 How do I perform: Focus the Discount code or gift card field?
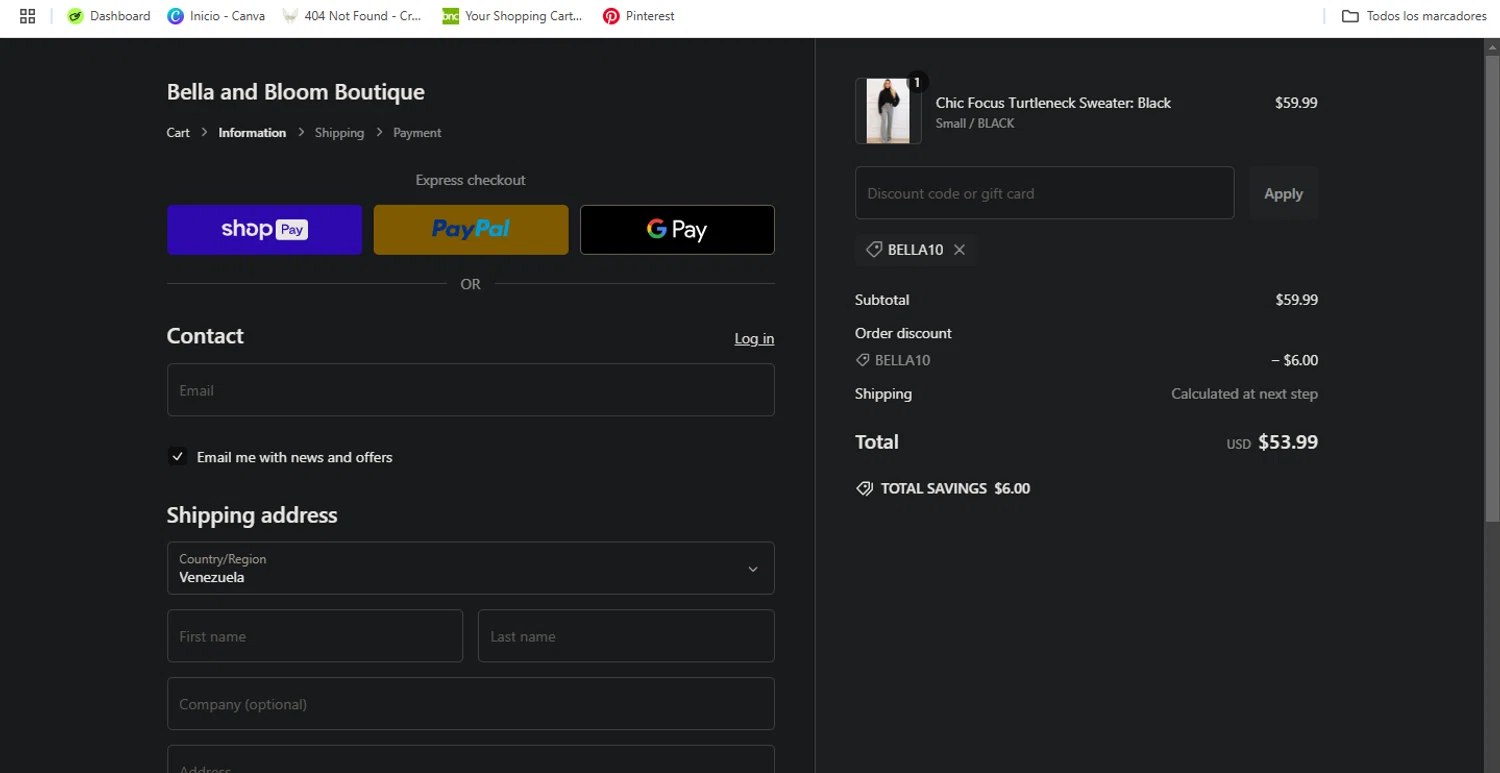(1045, 193)
